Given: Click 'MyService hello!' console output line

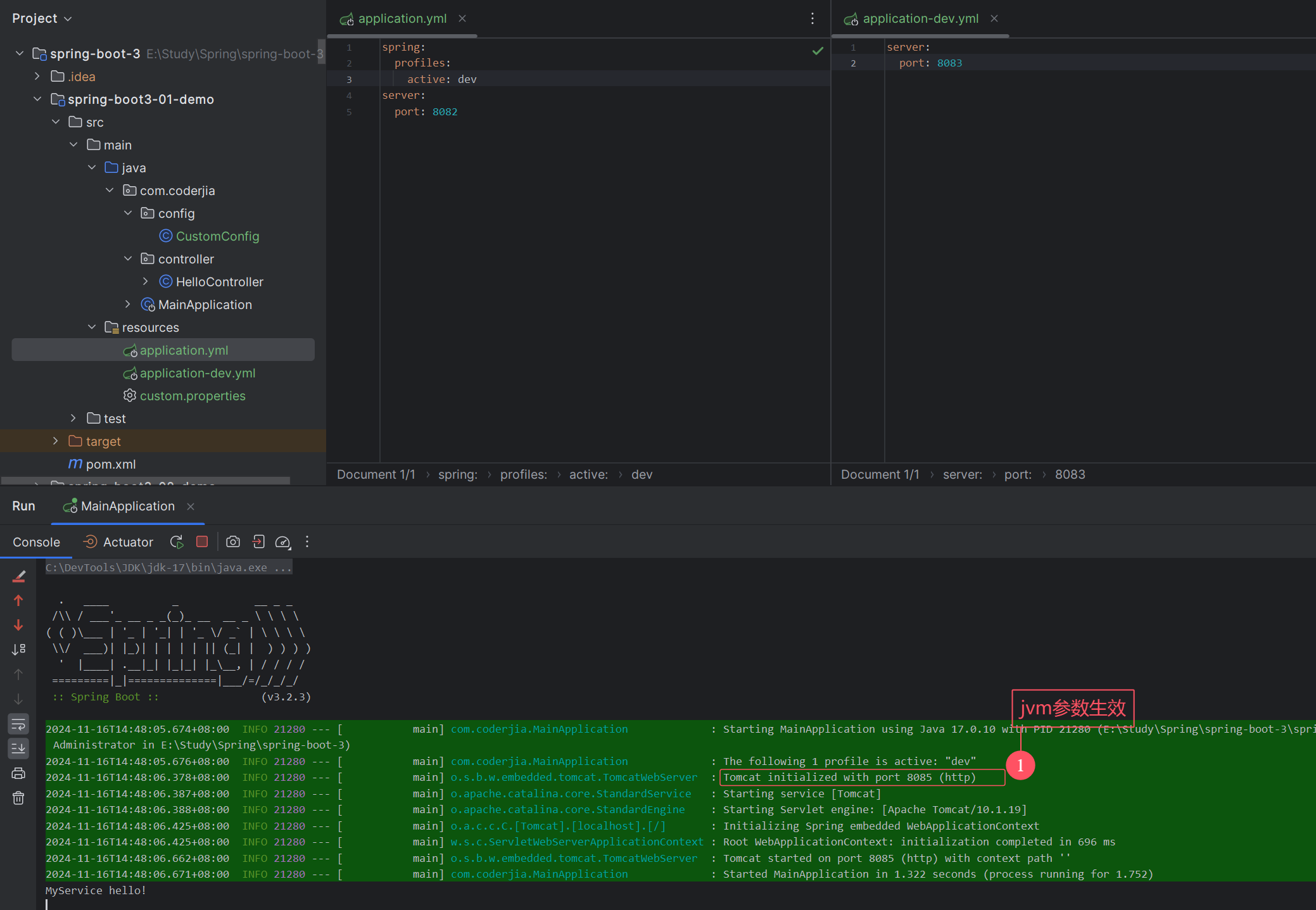Looking at the screenshot, I should click(x=96, y=890).
